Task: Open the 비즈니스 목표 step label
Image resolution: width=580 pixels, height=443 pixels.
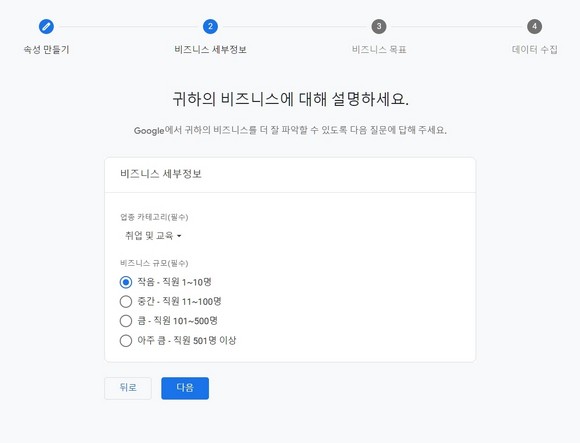Action: 379,50
